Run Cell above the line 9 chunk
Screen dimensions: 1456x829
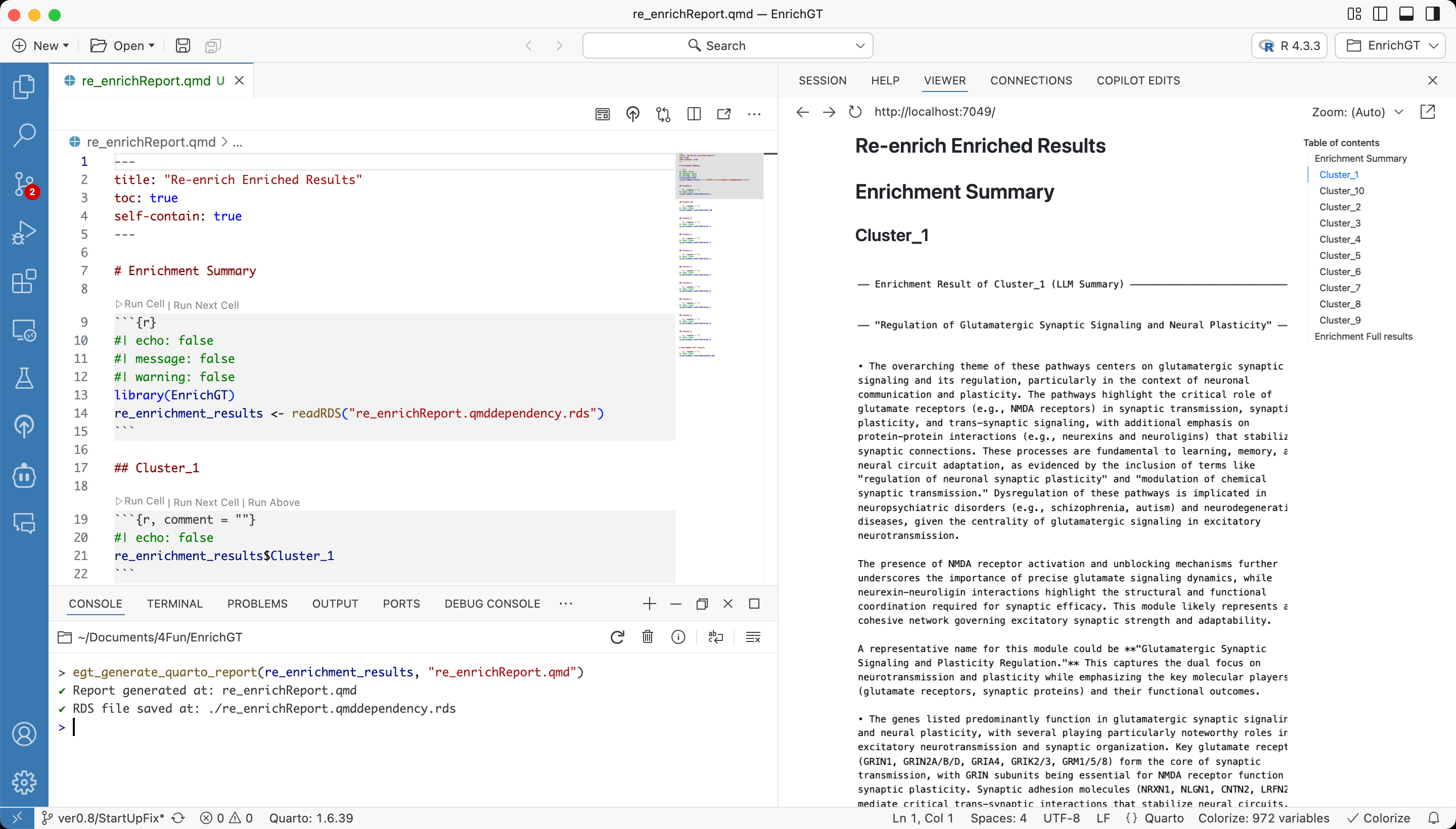(x=140, y=304)
